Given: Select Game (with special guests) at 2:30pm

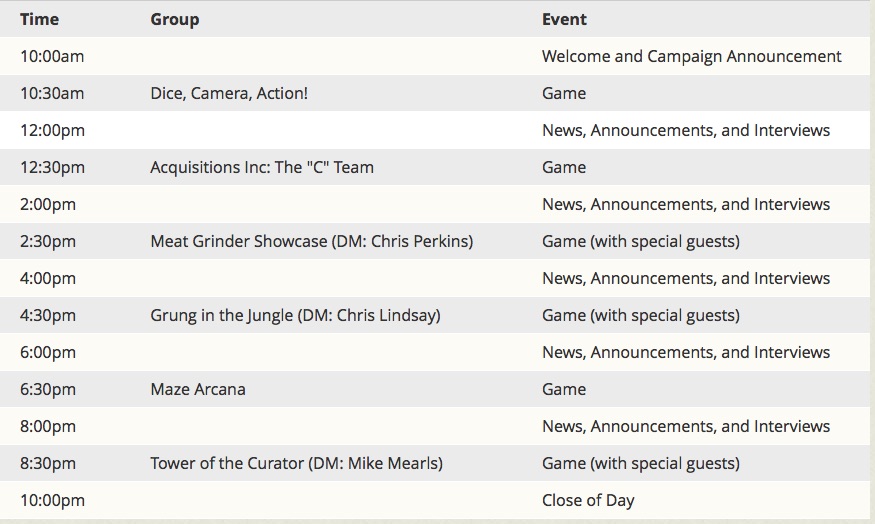Looking at the screenshot, I should click(641, 242).
